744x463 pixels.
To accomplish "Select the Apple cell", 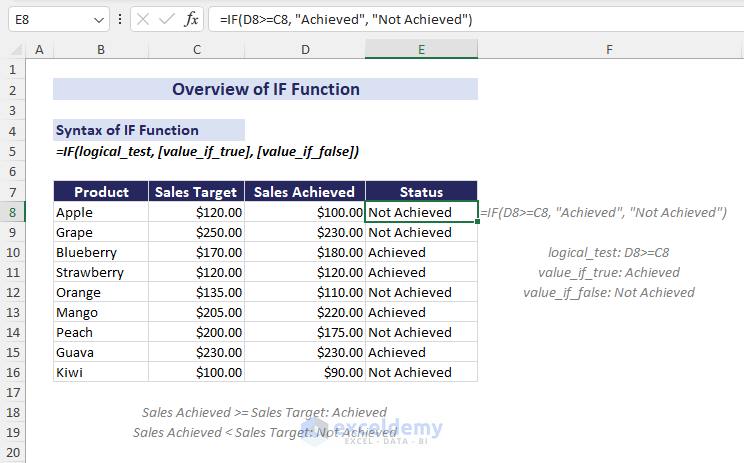I will coord(101,213).
